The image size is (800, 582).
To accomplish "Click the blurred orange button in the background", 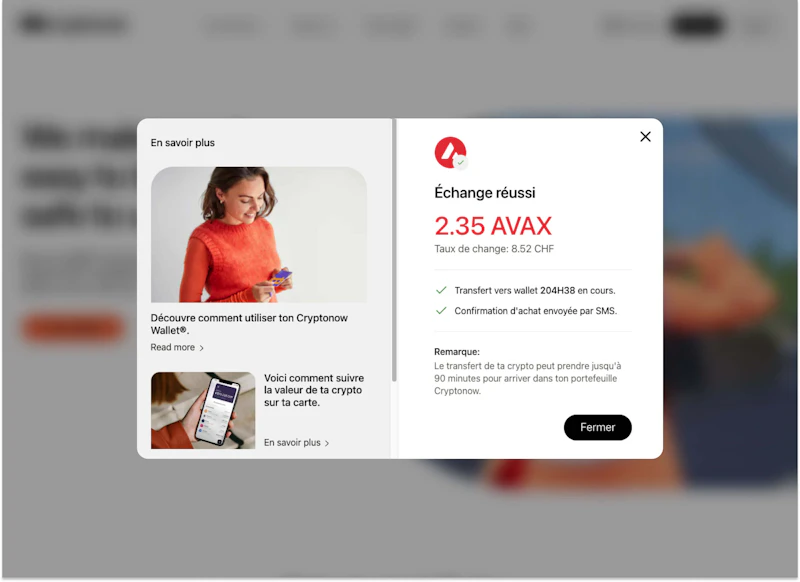I will click(x=73, y=327).
